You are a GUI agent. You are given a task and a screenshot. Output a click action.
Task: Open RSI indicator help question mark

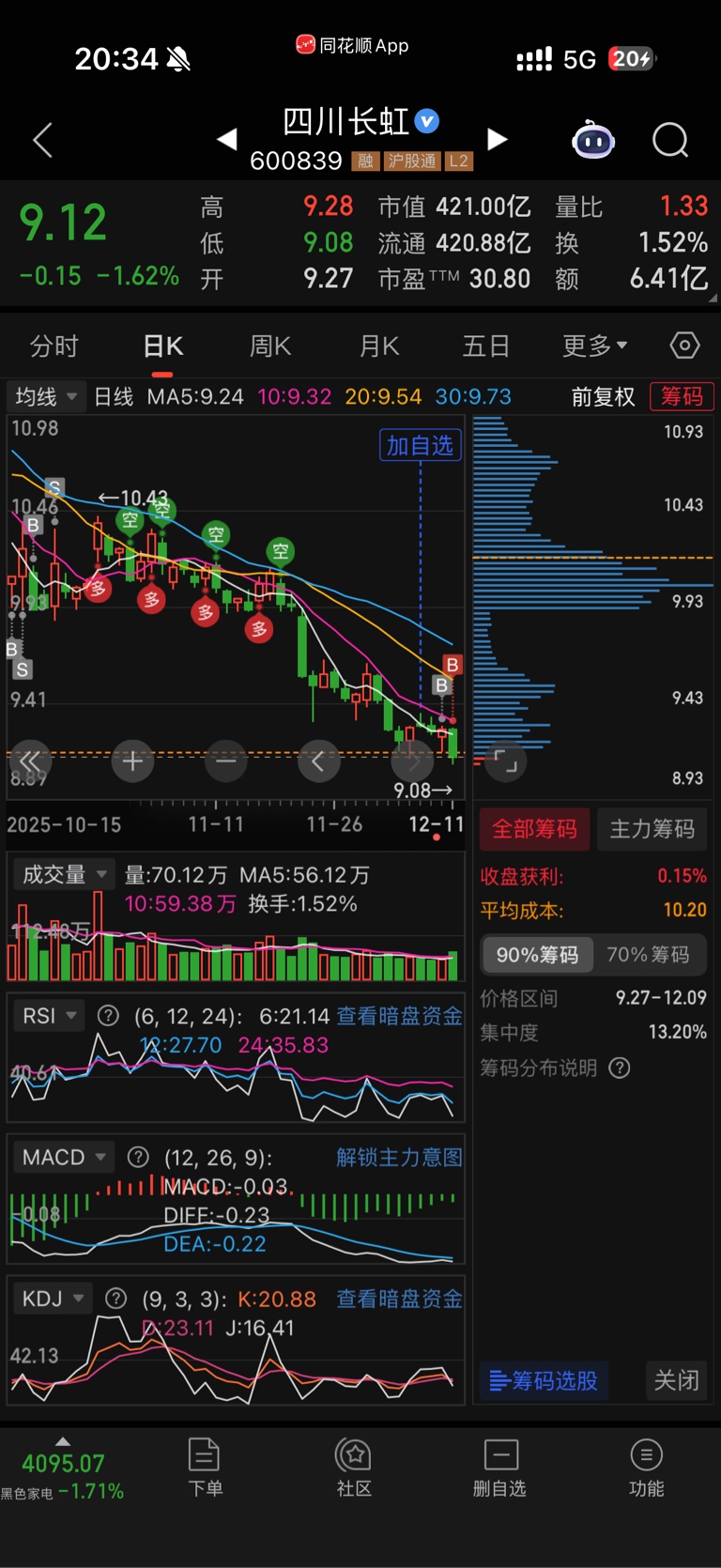(108, 1016)
